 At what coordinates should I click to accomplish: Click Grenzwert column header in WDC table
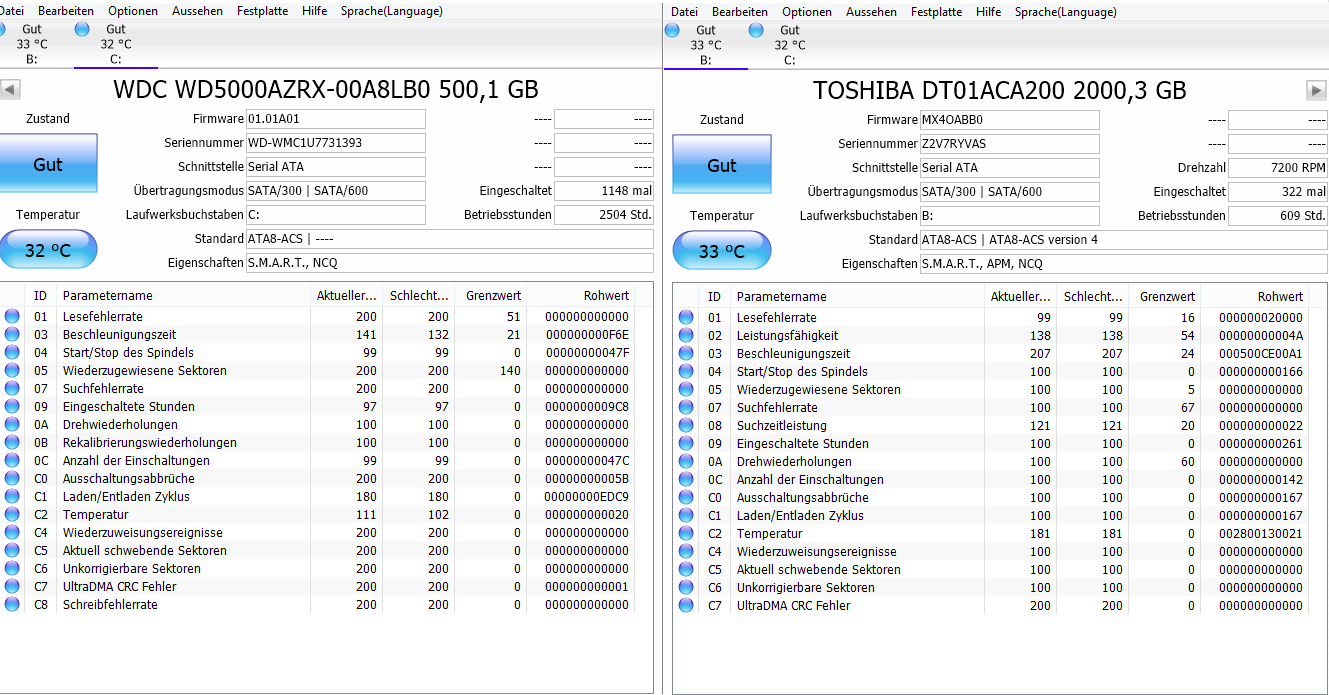(x=490, y=295)
